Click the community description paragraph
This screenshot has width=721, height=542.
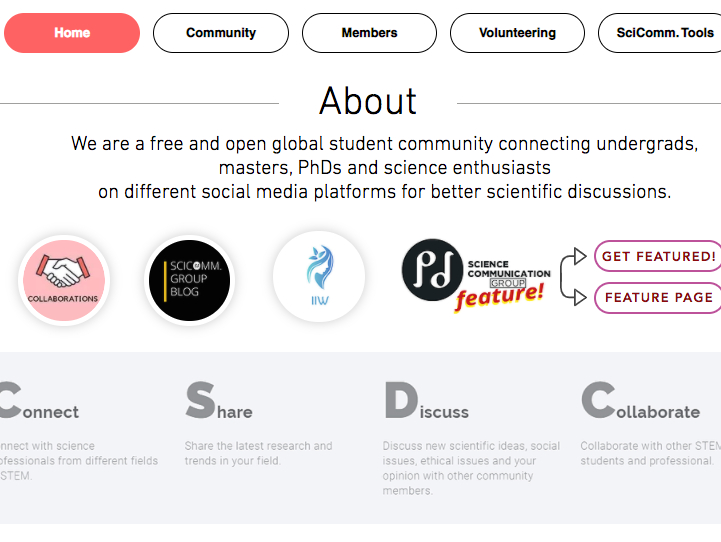point(384,167)
